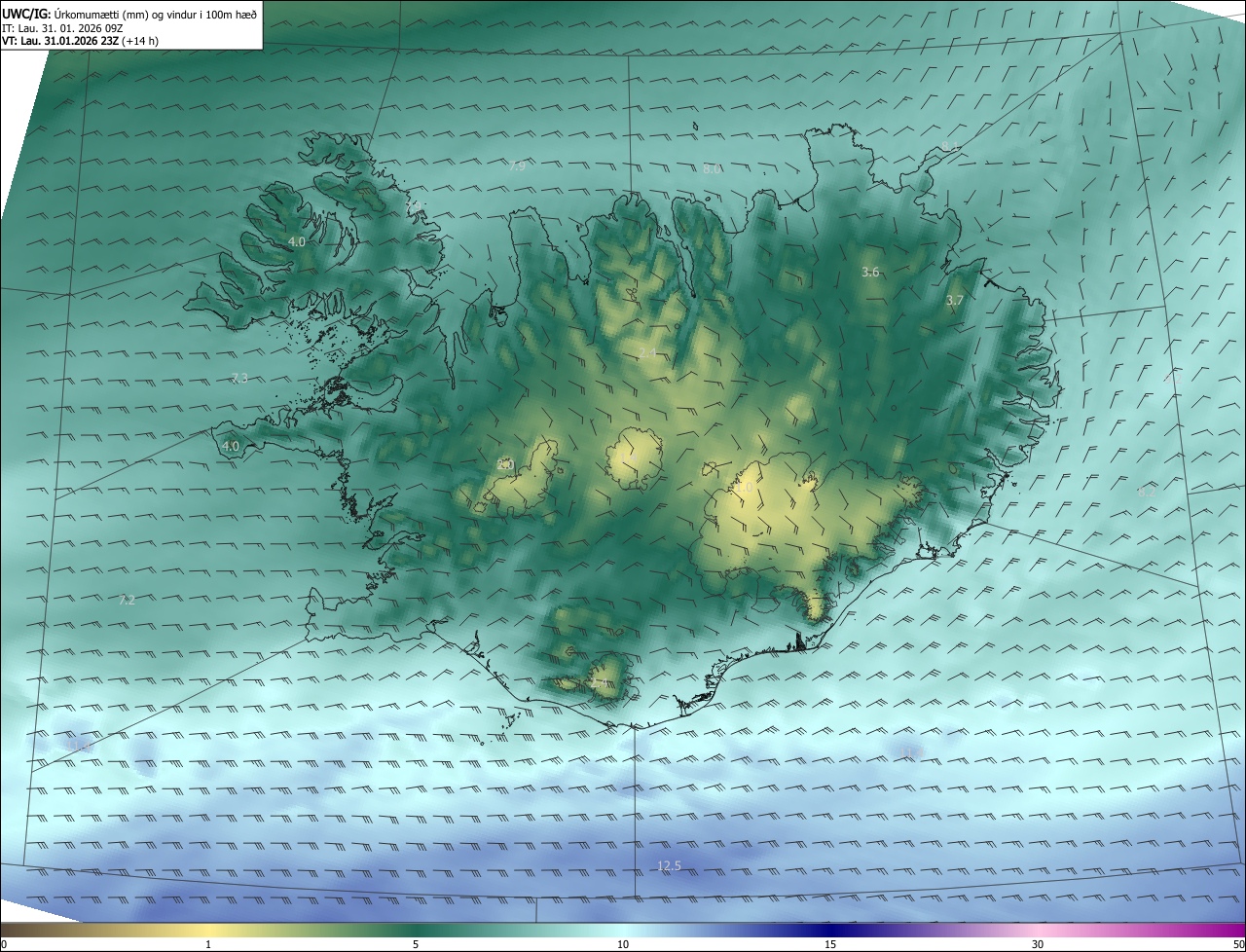Click the 4.0 value on Snæfellsnes peninsula
The width and height of the screenshot is (1246, 952).
click(231, 446)
